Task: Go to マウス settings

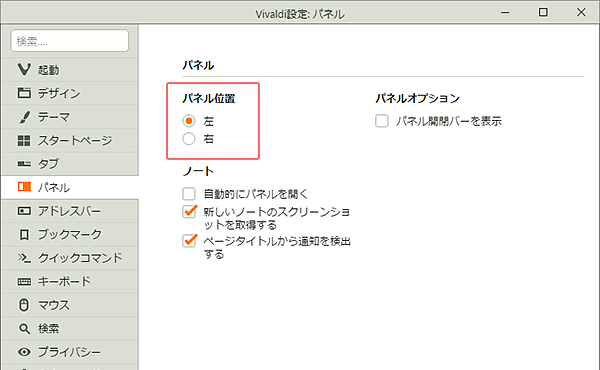Action: pyautogui.click(x=70, y=305)
